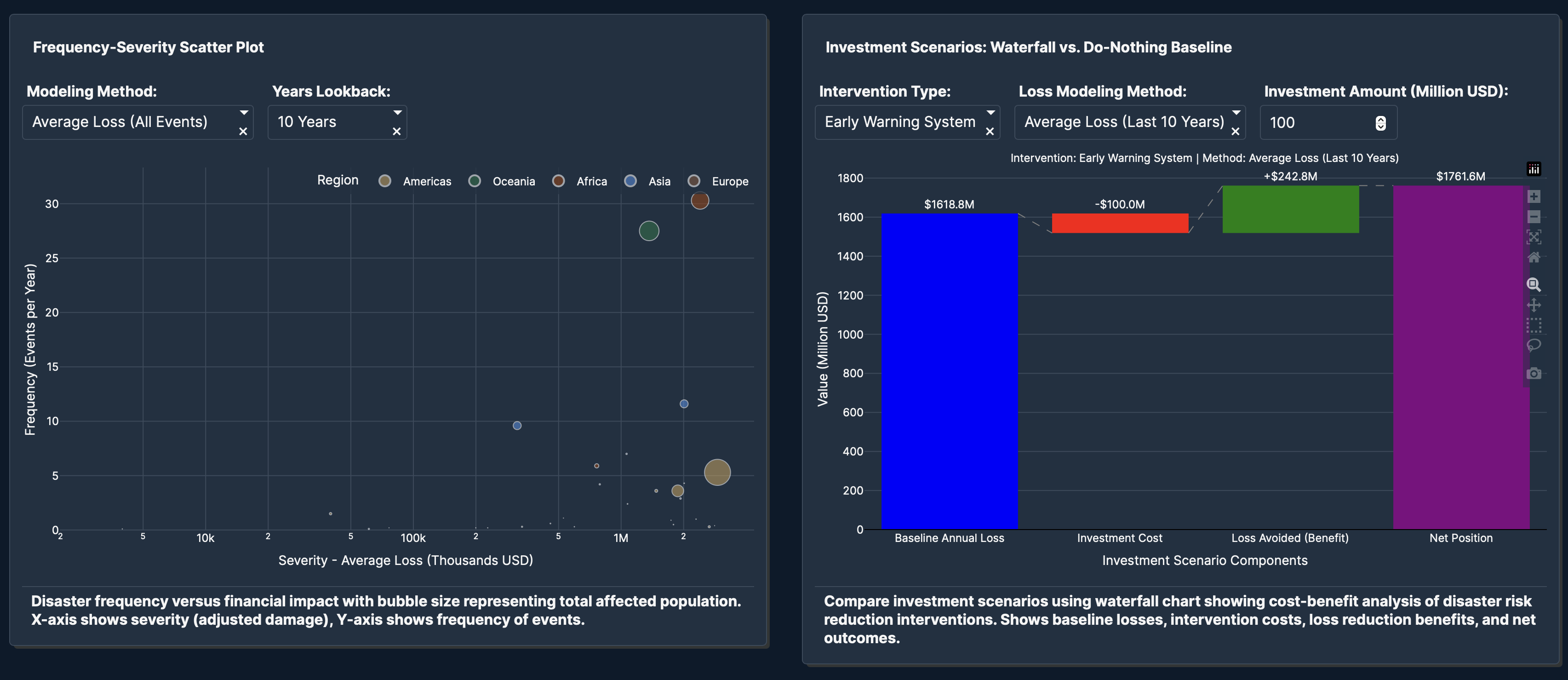Click the Investment Amount input field

pos(1315,123)
